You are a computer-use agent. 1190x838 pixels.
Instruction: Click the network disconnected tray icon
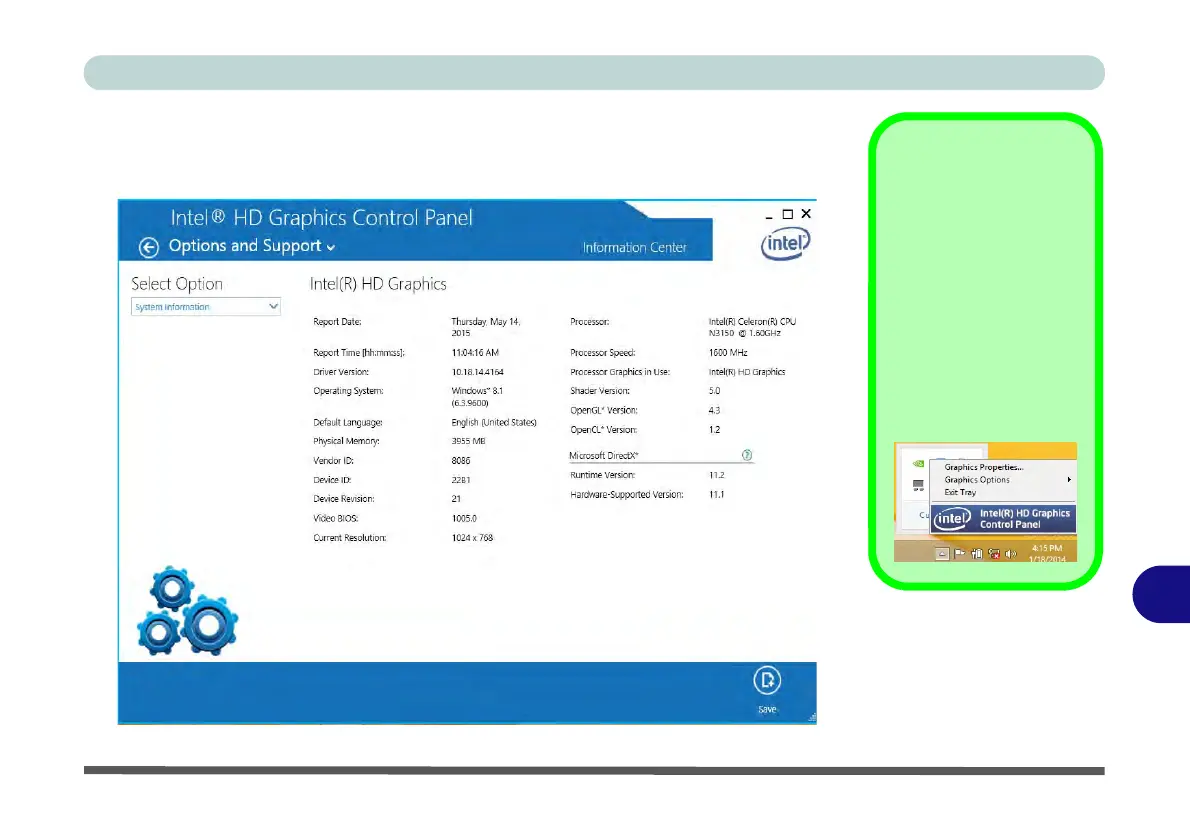click(x=994, y=553)
